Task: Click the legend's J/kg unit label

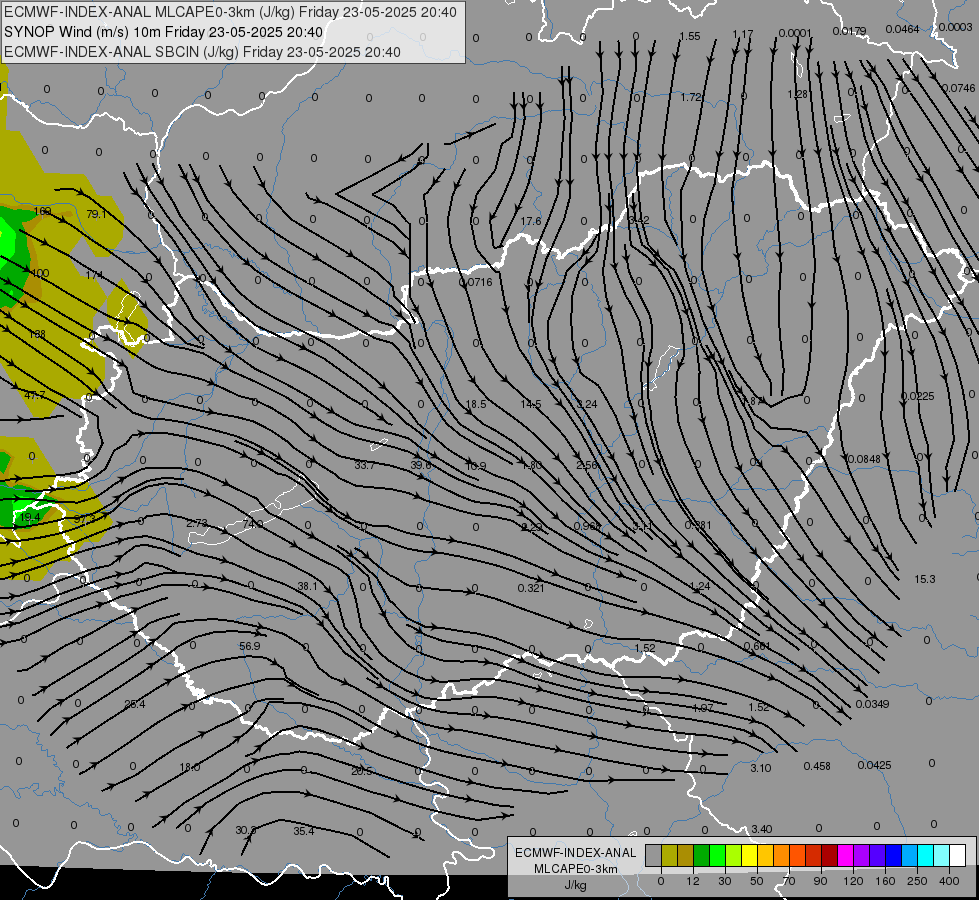Action: tap(576, 885)
